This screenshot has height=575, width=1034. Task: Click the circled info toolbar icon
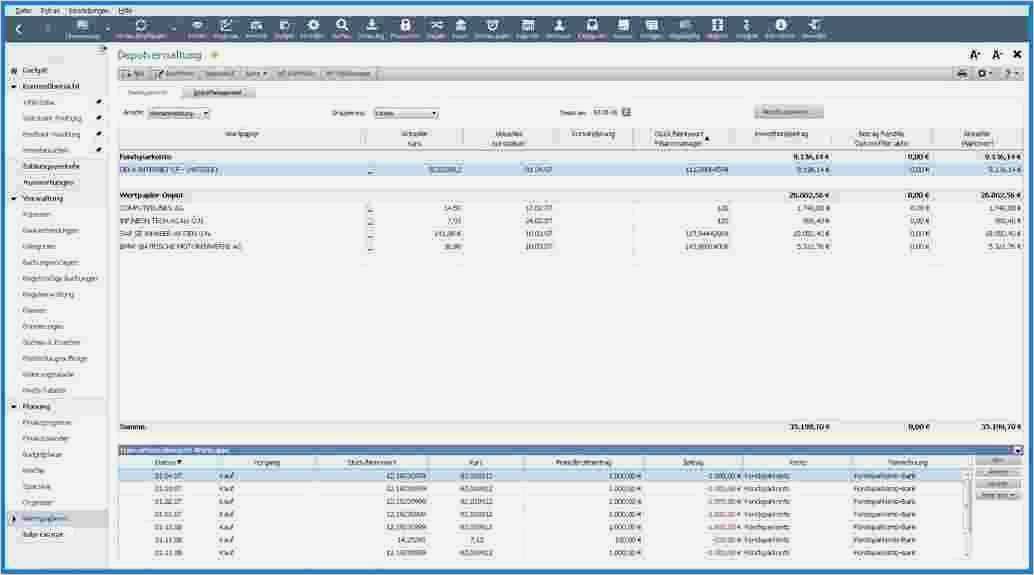coord(780,25)
